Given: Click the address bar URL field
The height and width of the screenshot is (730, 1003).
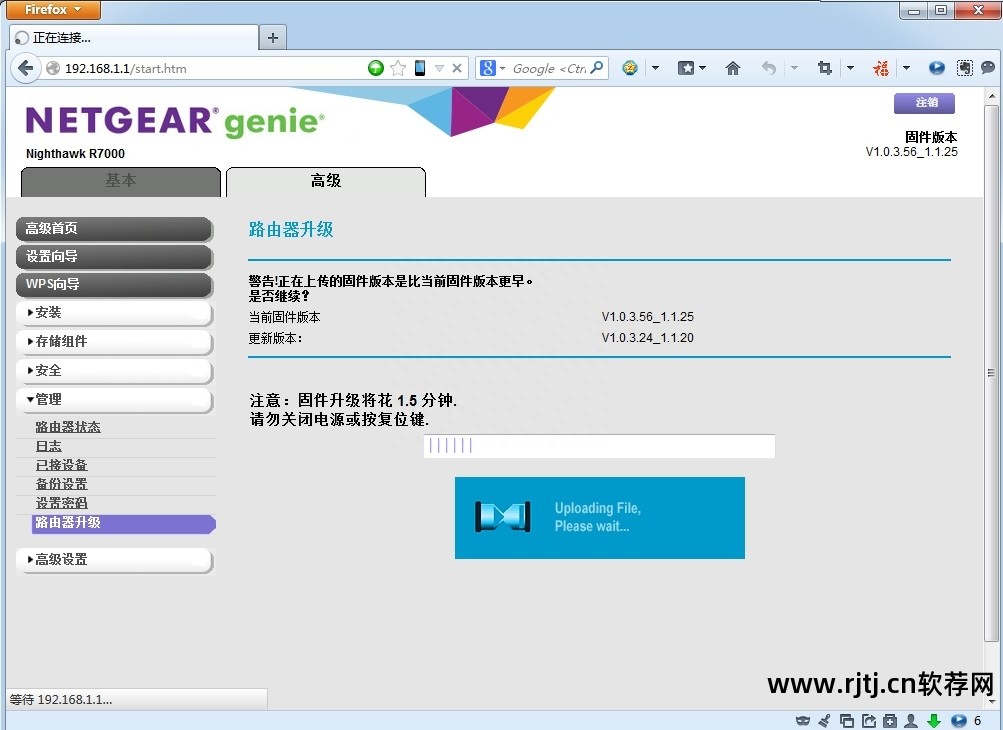Looking at the screenshot, I should [x=210, y=68].
